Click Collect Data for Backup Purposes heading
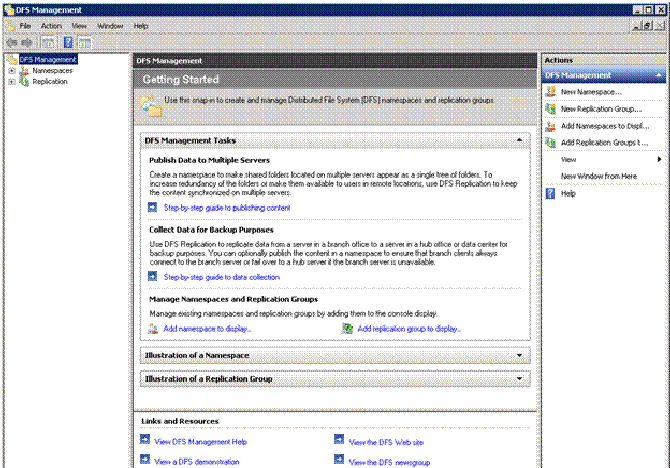This screenshot has width=670, height=468. point(211,230)
